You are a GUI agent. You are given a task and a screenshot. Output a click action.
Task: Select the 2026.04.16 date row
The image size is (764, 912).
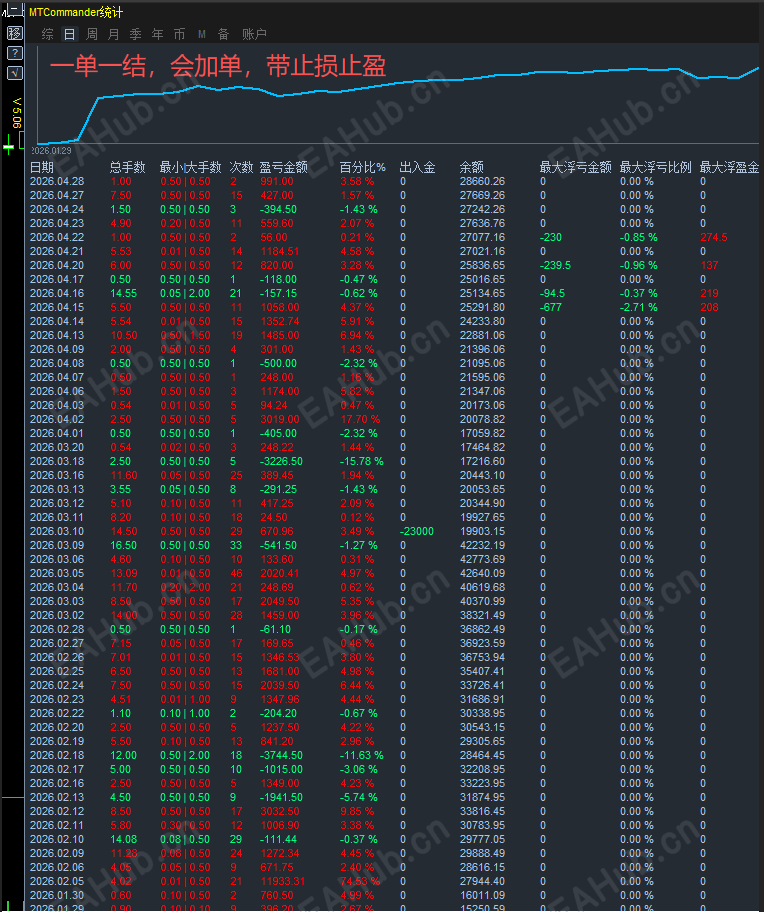point(57,293)
